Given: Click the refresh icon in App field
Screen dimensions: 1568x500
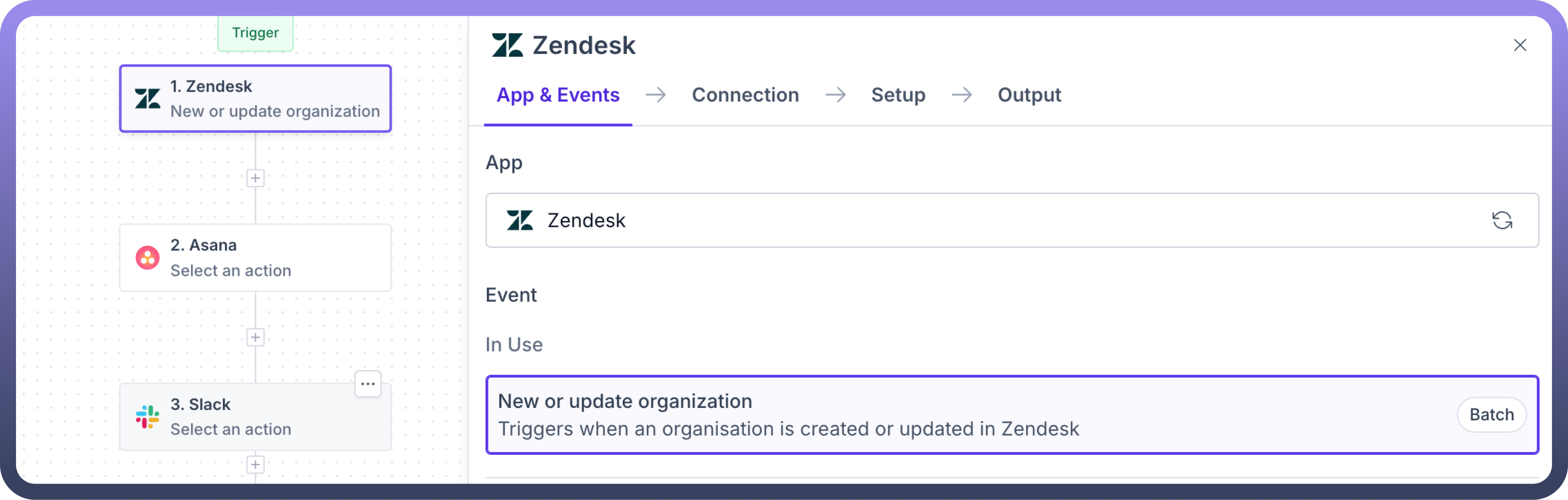Looking at the screenshot, I should click(x=1502, y=221).
